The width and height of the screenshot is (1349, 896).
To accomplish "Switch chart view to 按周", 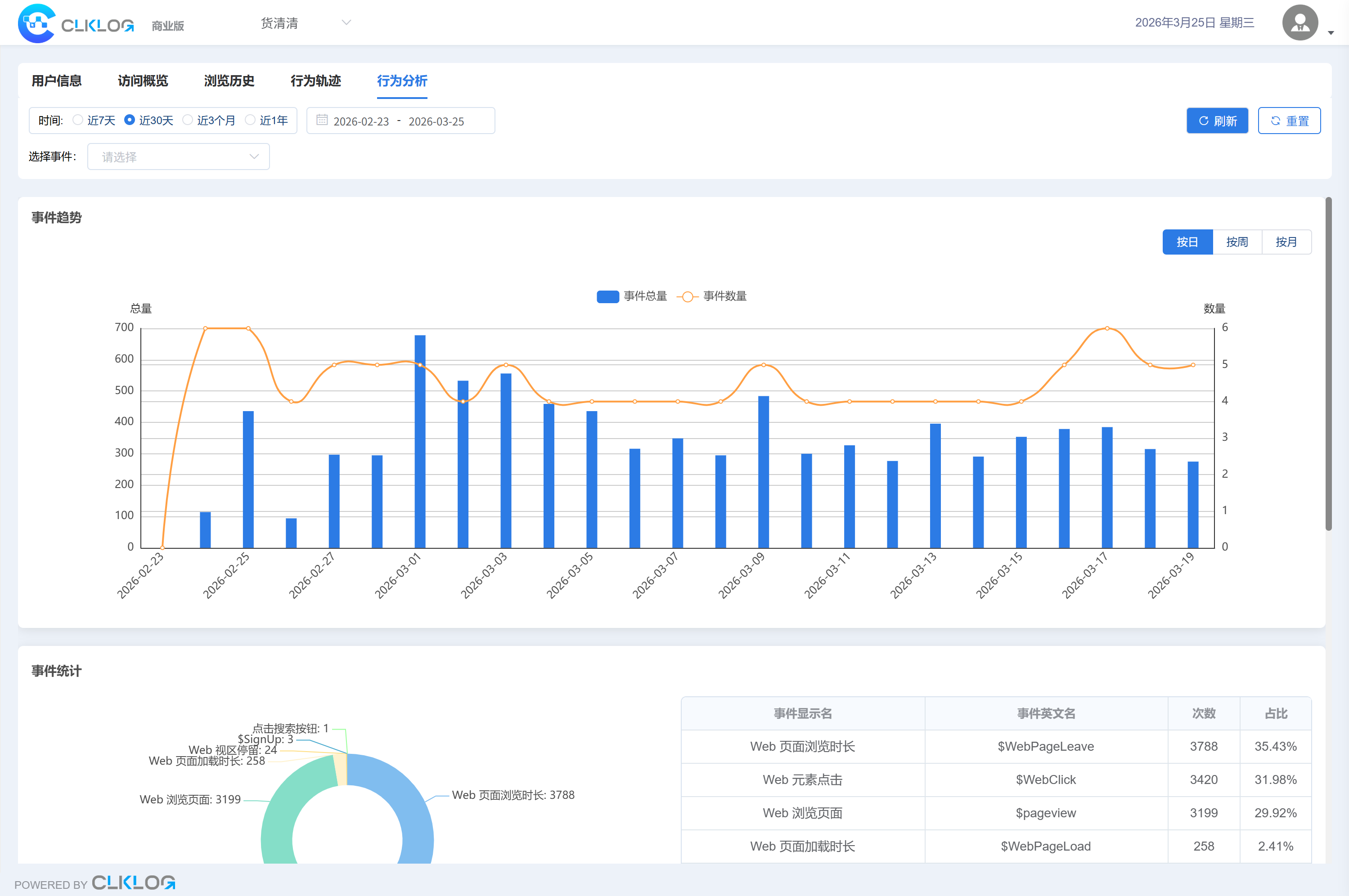I will pyautogui.click(x=1237, y=242).
